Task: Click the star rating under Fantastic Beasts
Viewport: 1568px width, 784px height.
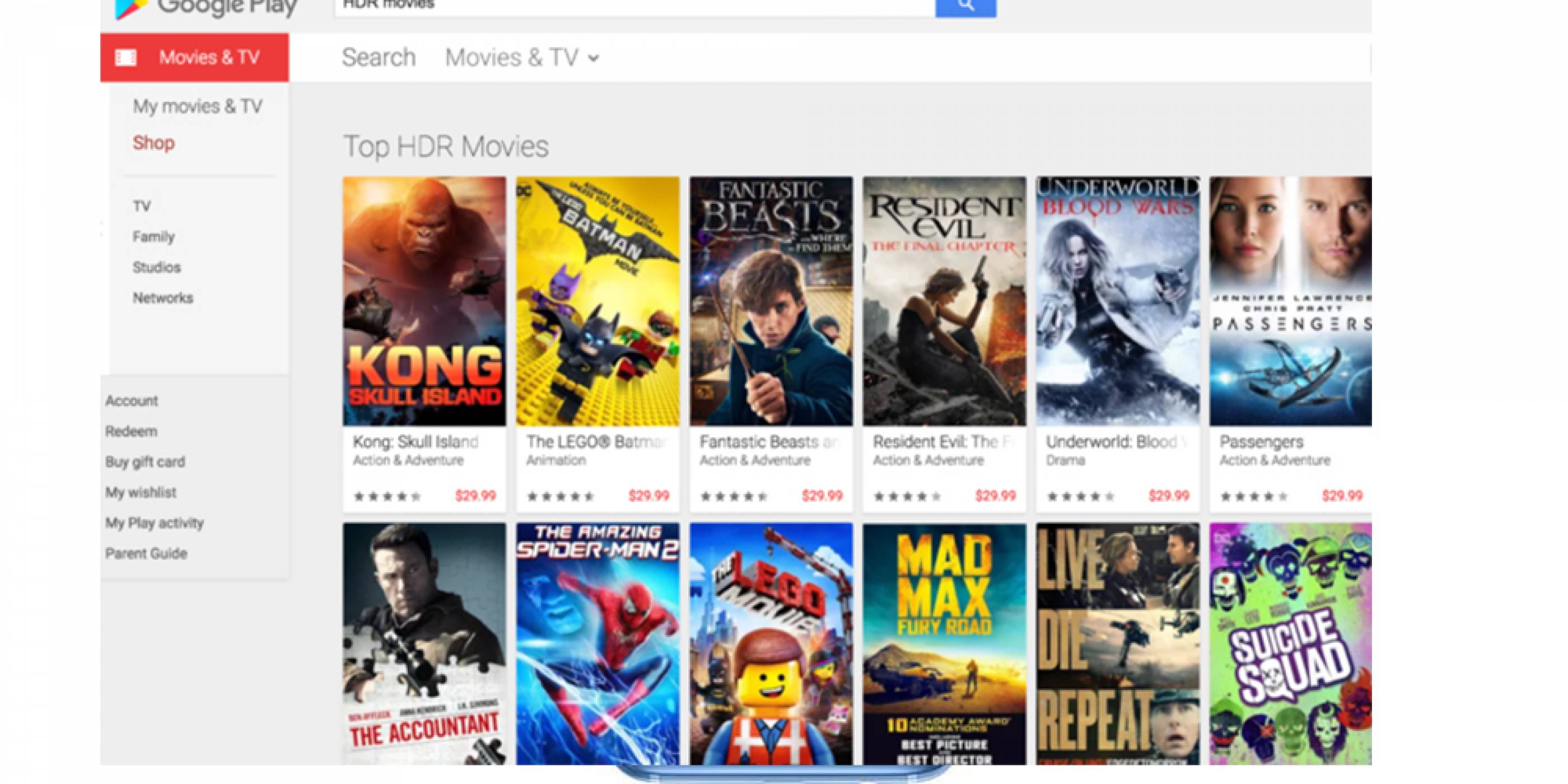Action: click(734, 497)
